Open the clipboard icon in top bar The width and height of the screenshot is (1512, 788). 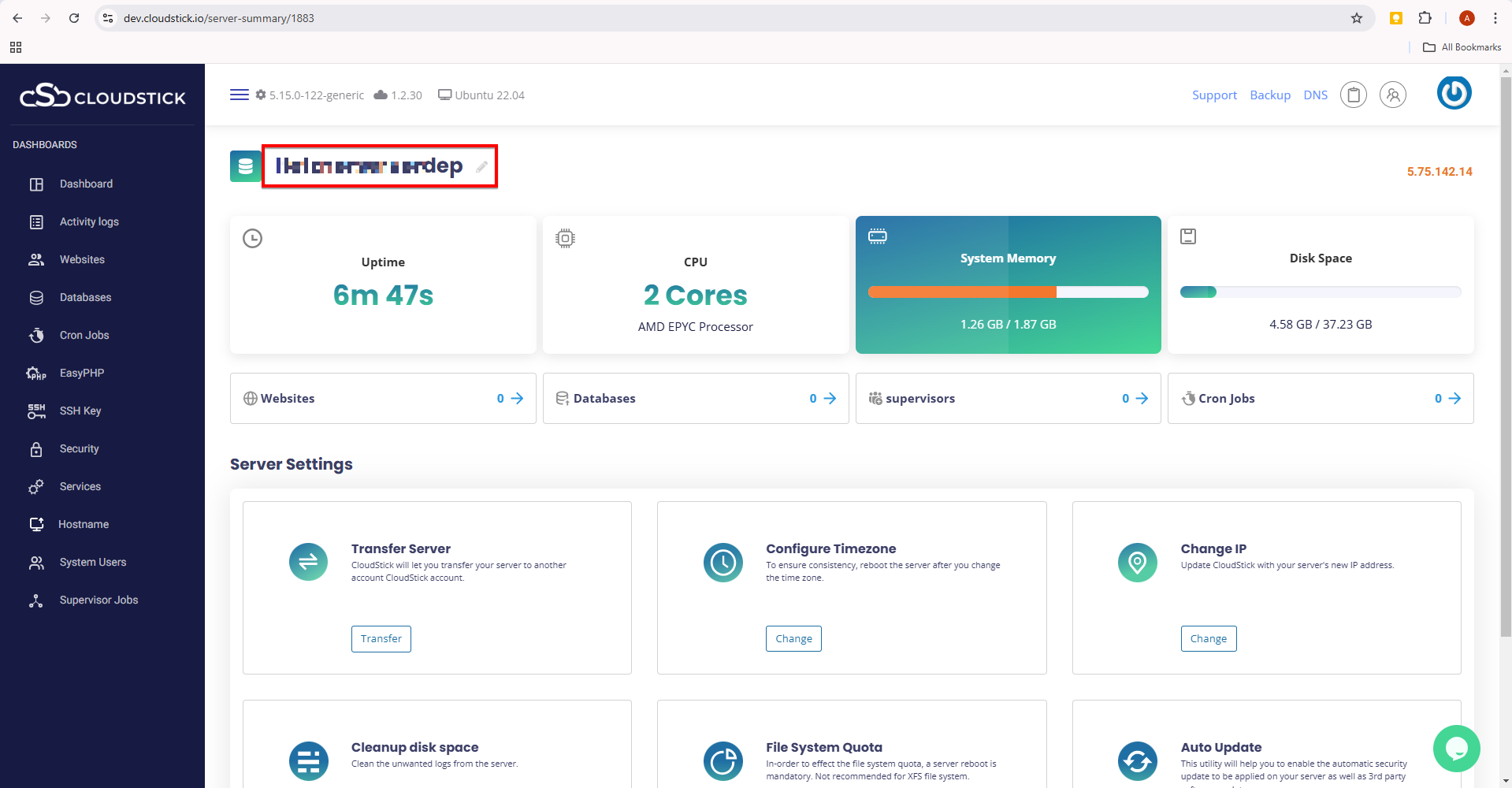coord(1353,95)
